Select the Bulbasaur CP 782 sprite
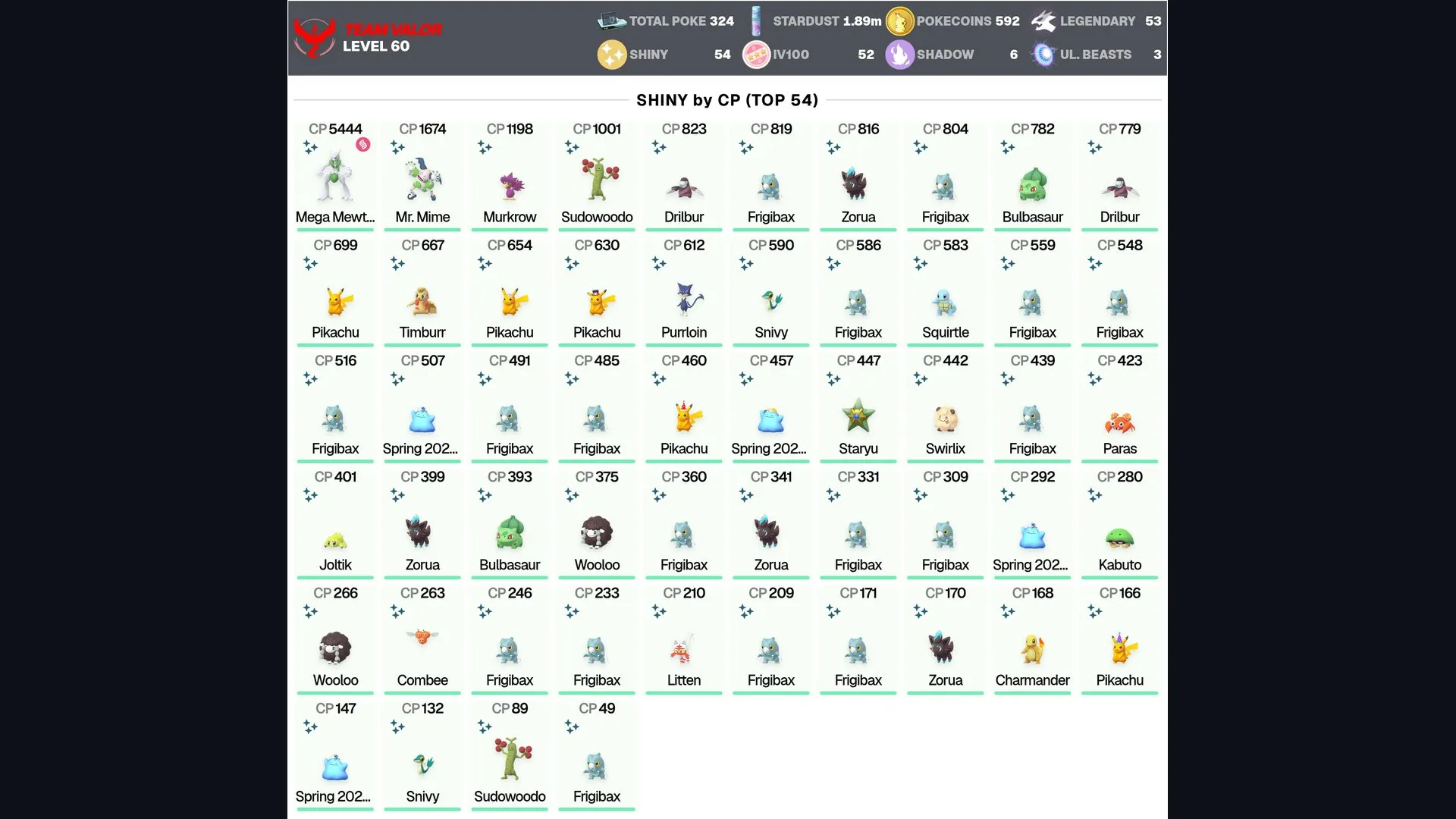Screen dimensions: 1456x819 (x=1033, y=185)
